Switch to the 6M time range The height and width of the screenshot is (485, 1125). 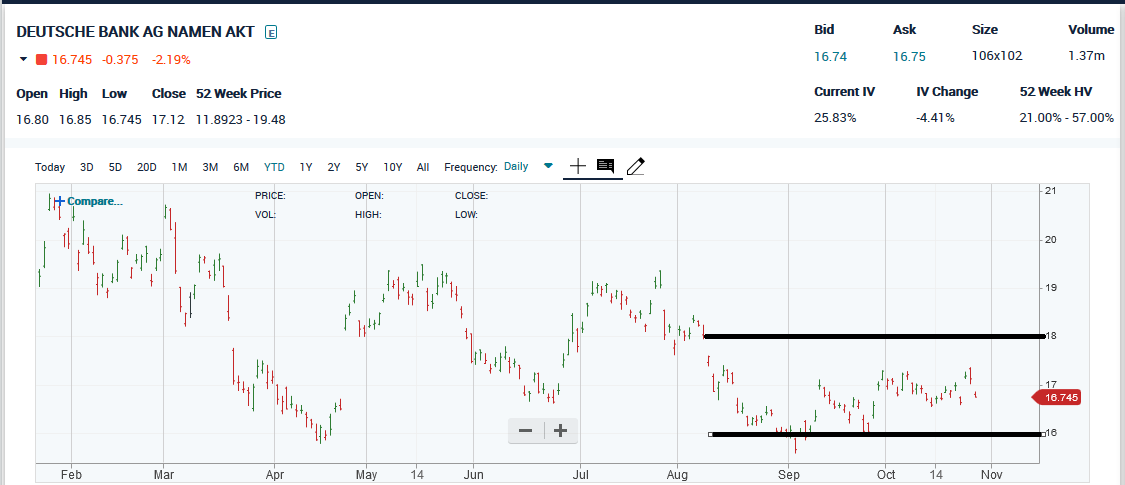click(241, 167)
